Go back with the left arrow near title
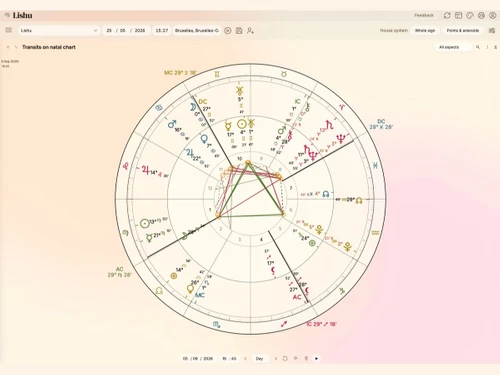500x375 pixels. click(x=8, y=47)
